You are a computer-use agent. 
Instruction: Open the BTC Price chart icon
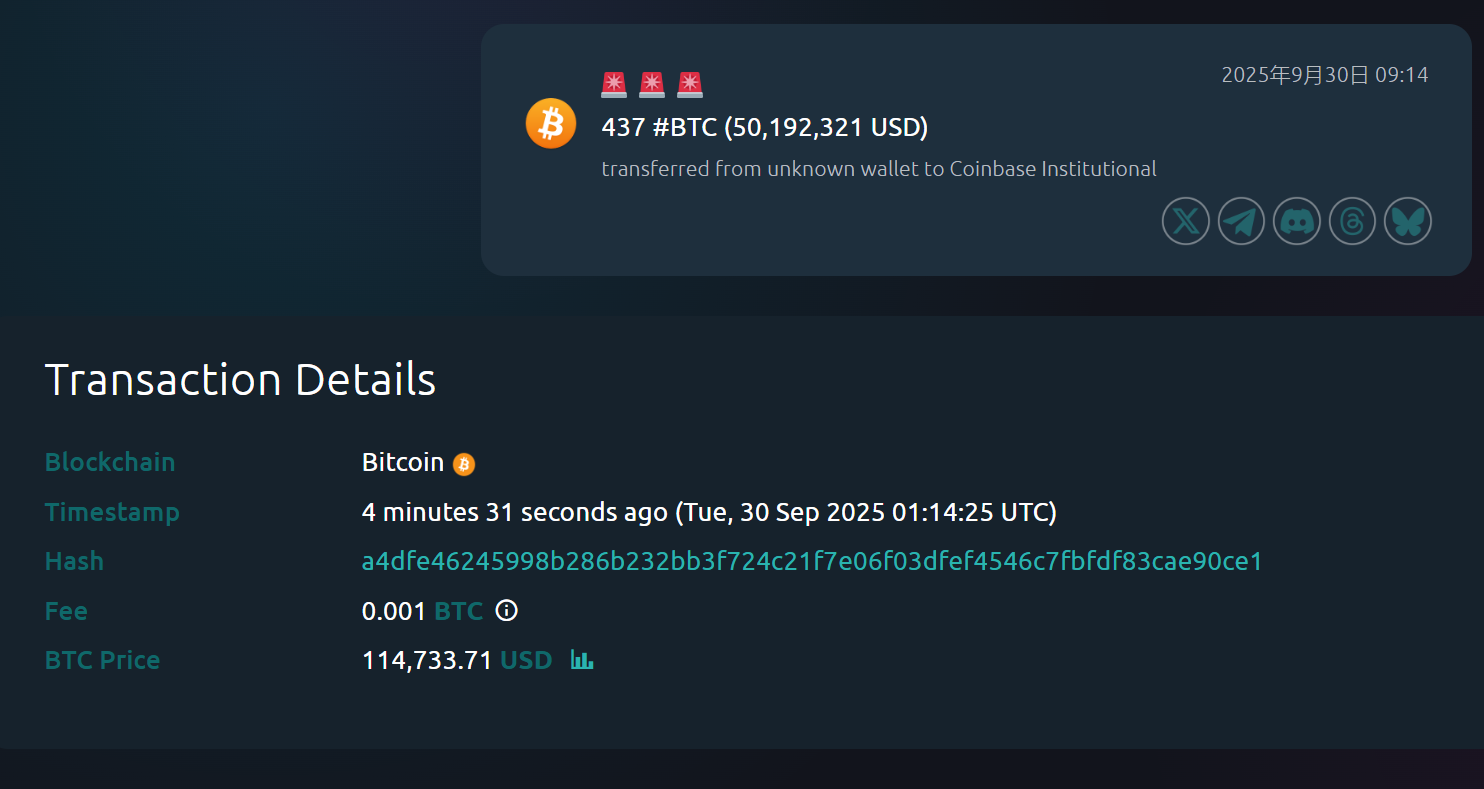coord(582,660)
